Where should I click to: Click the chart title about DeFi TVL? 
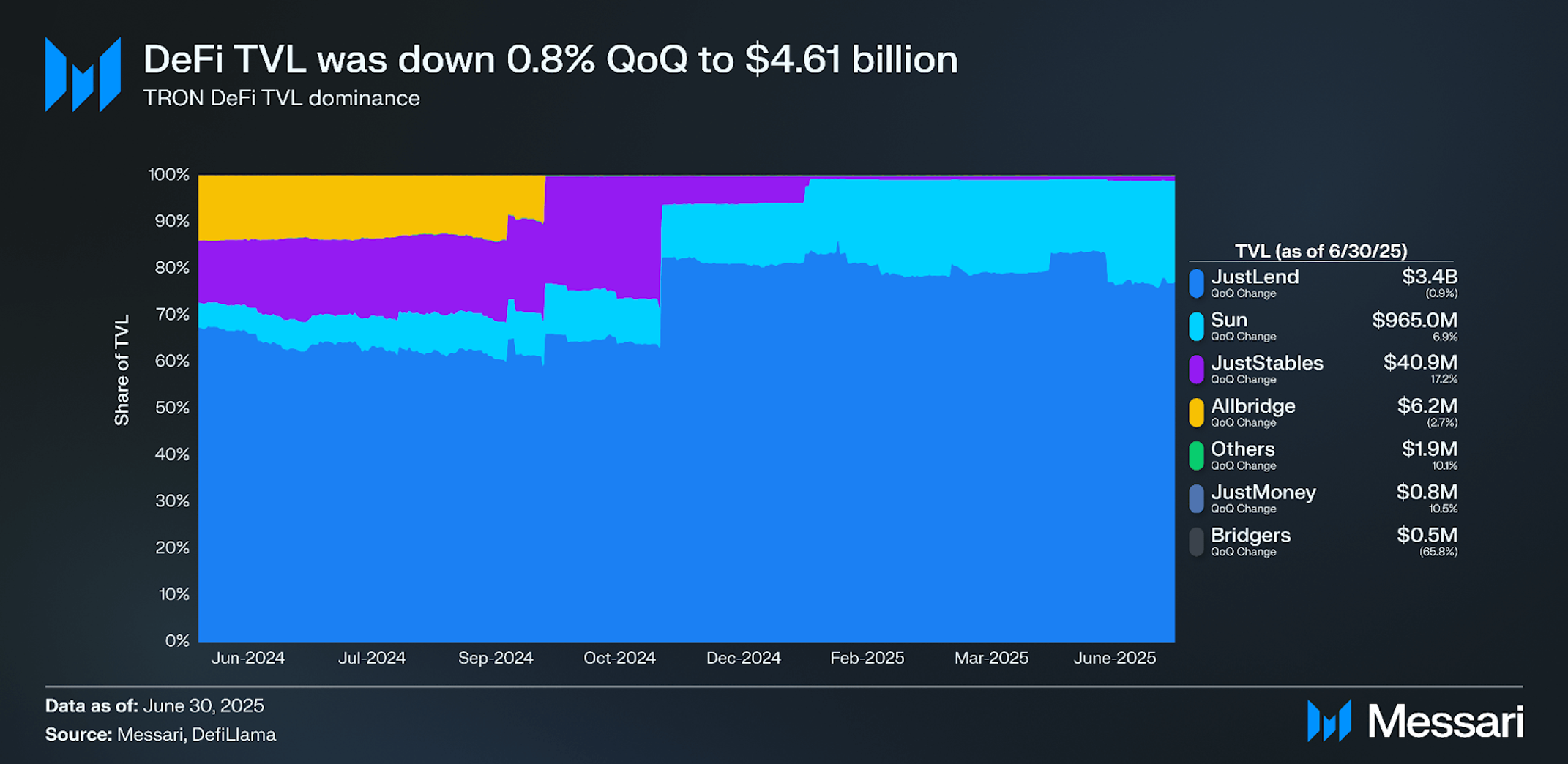click(x=550, y=59)
